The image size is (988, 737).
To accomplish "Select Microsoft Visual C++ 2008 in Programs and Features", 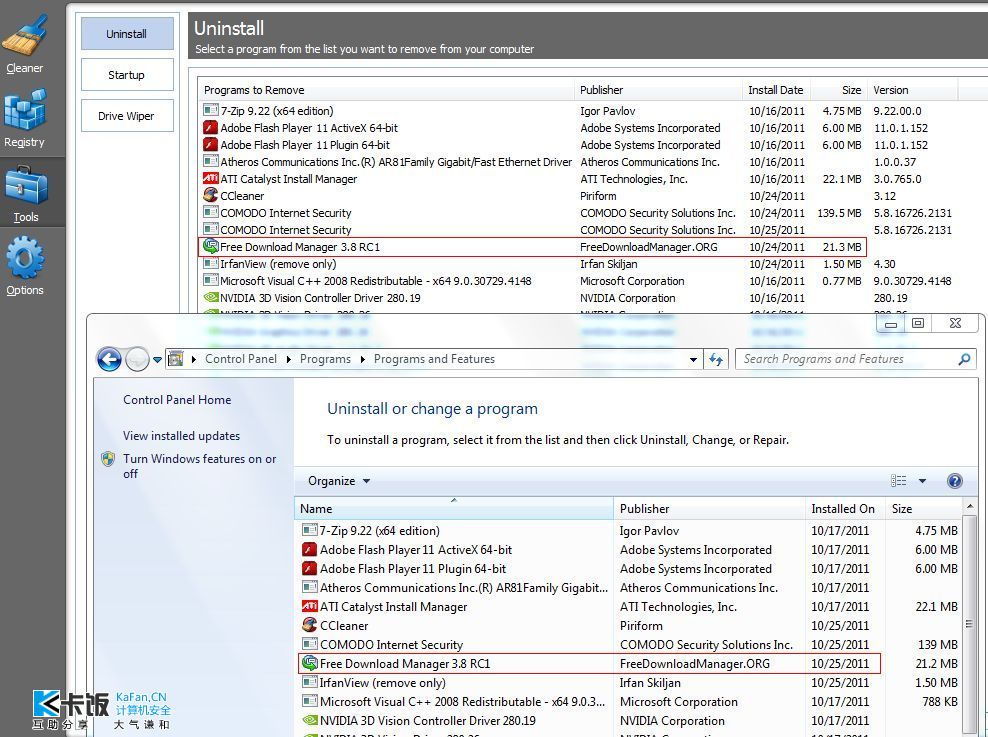I will click(629, 702).
